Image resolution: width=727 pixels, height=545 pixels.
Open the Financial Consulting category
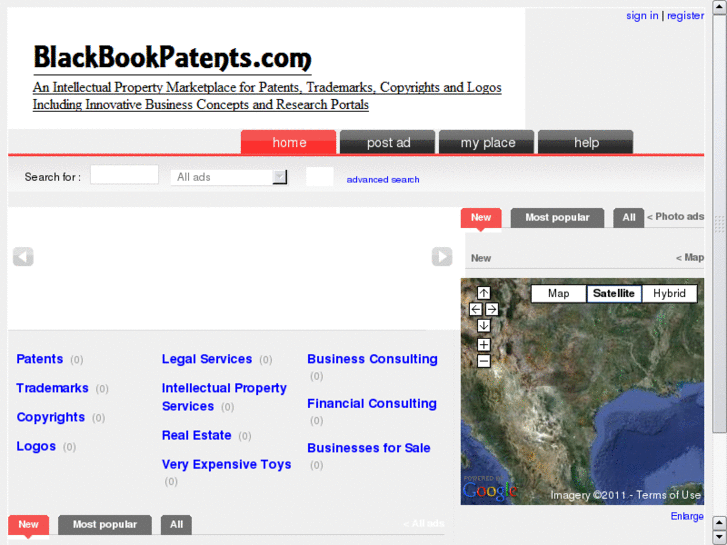372,404
